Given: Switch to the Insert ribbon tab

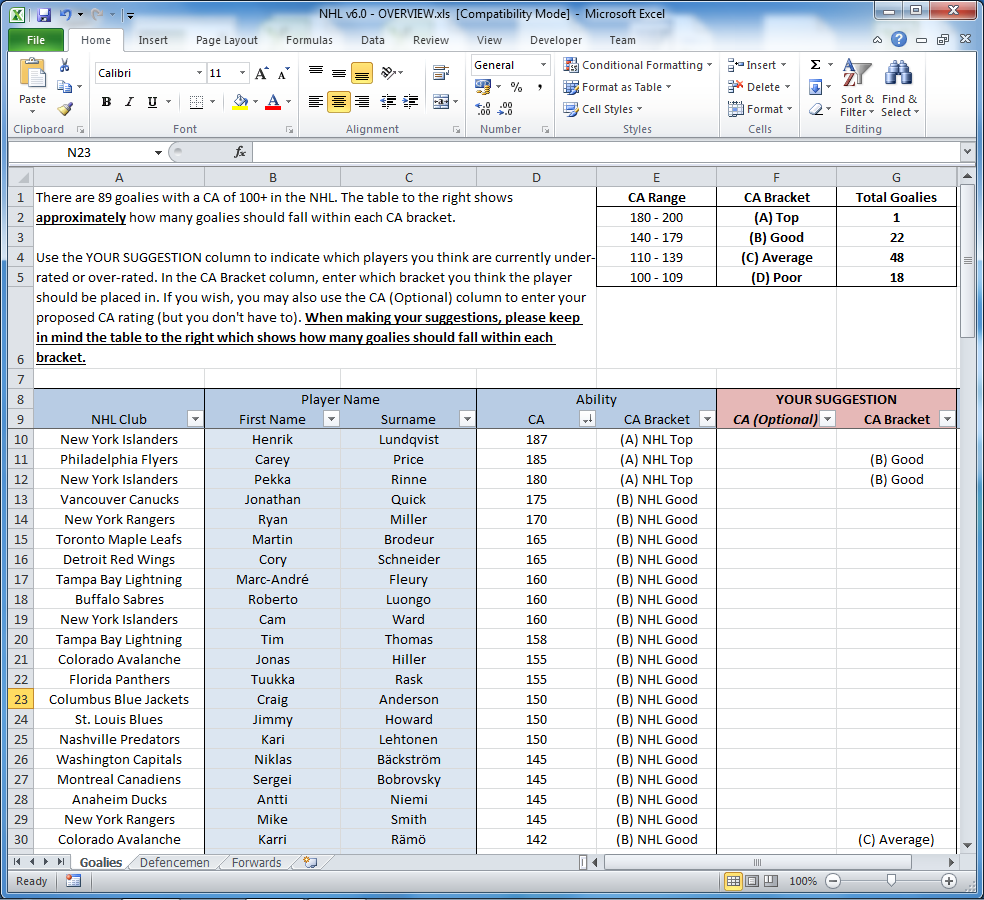Looking at the screenshot, I should click(x=152, y=40).
